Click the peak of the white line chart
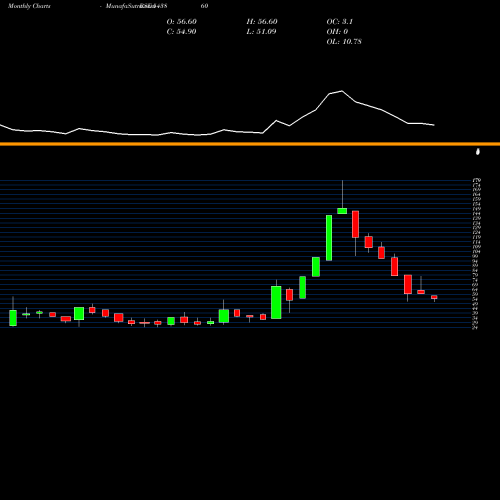Viewport: 500px width, 500px height. pyautogui.click(x=342, y=91)
